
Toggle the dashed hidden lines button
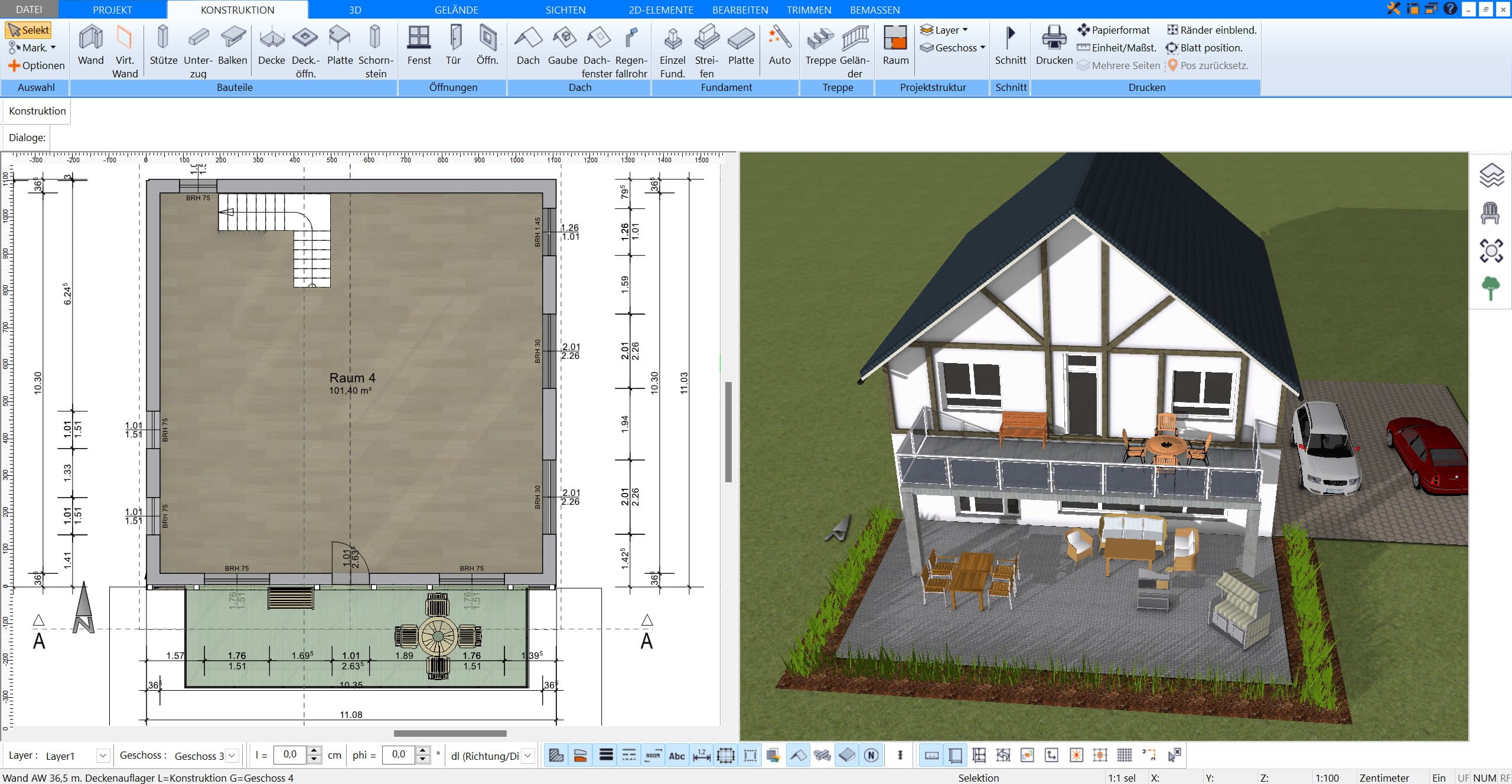629,755
